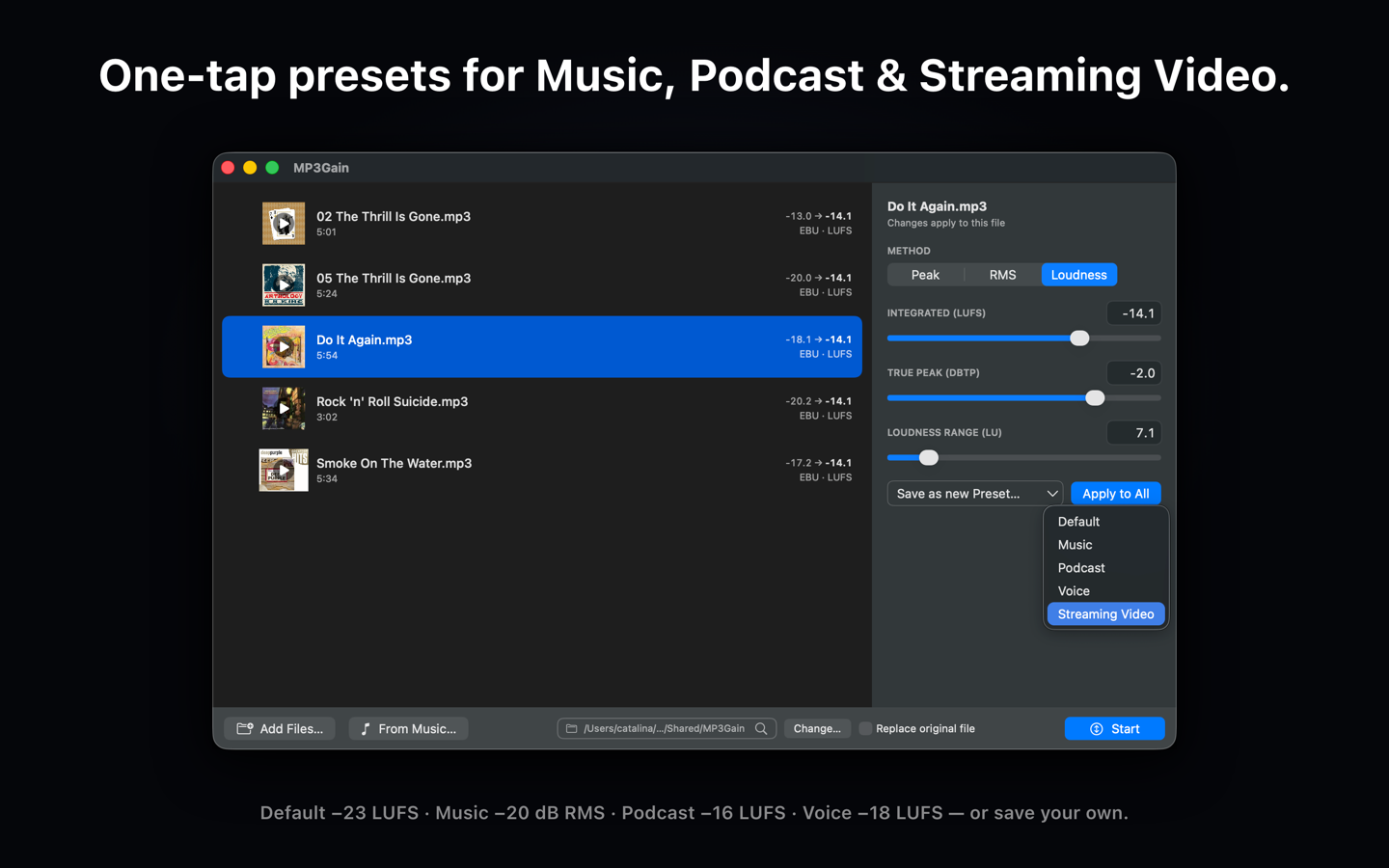Click the -13.0 → -14.1 loudness value
1389x868 pixels.
pos(818,216)
